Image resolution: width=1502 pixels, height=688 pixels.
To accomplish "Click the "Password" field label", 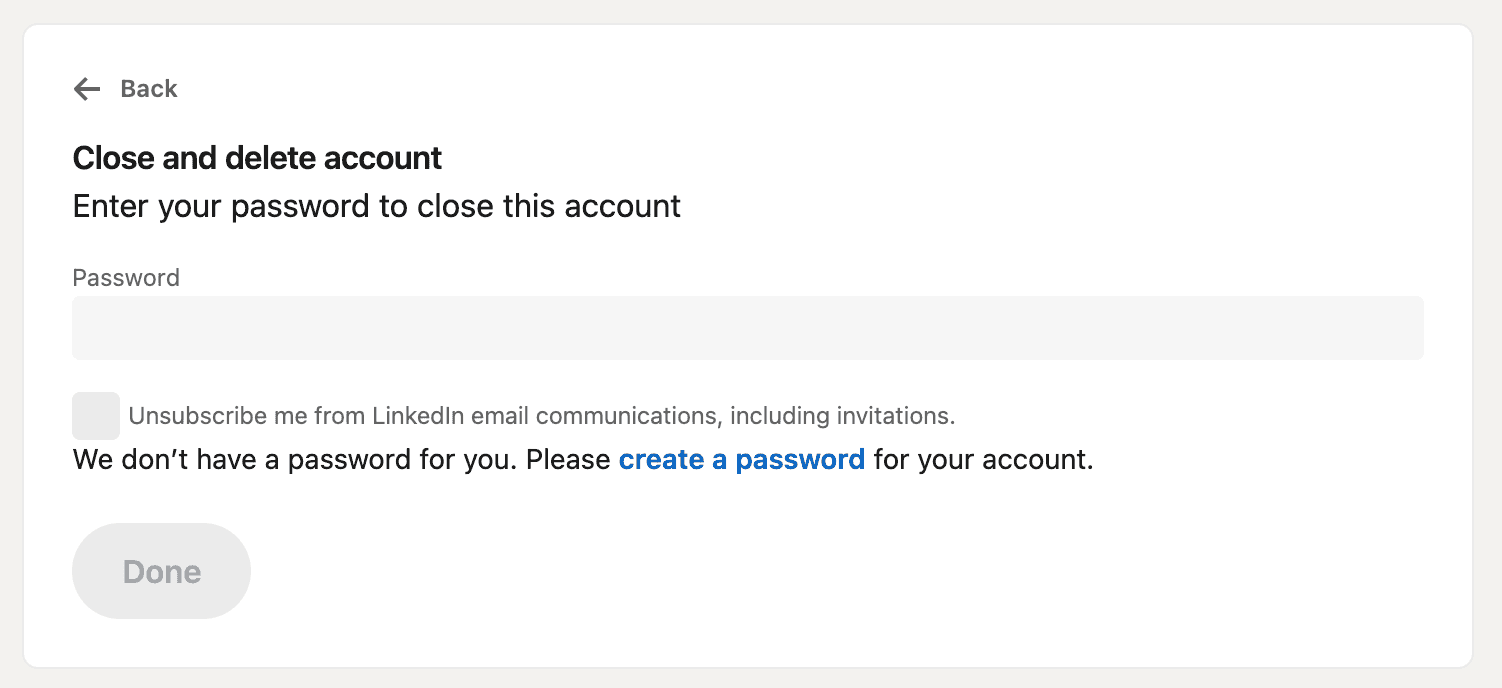I will click(x=126, y=278).
